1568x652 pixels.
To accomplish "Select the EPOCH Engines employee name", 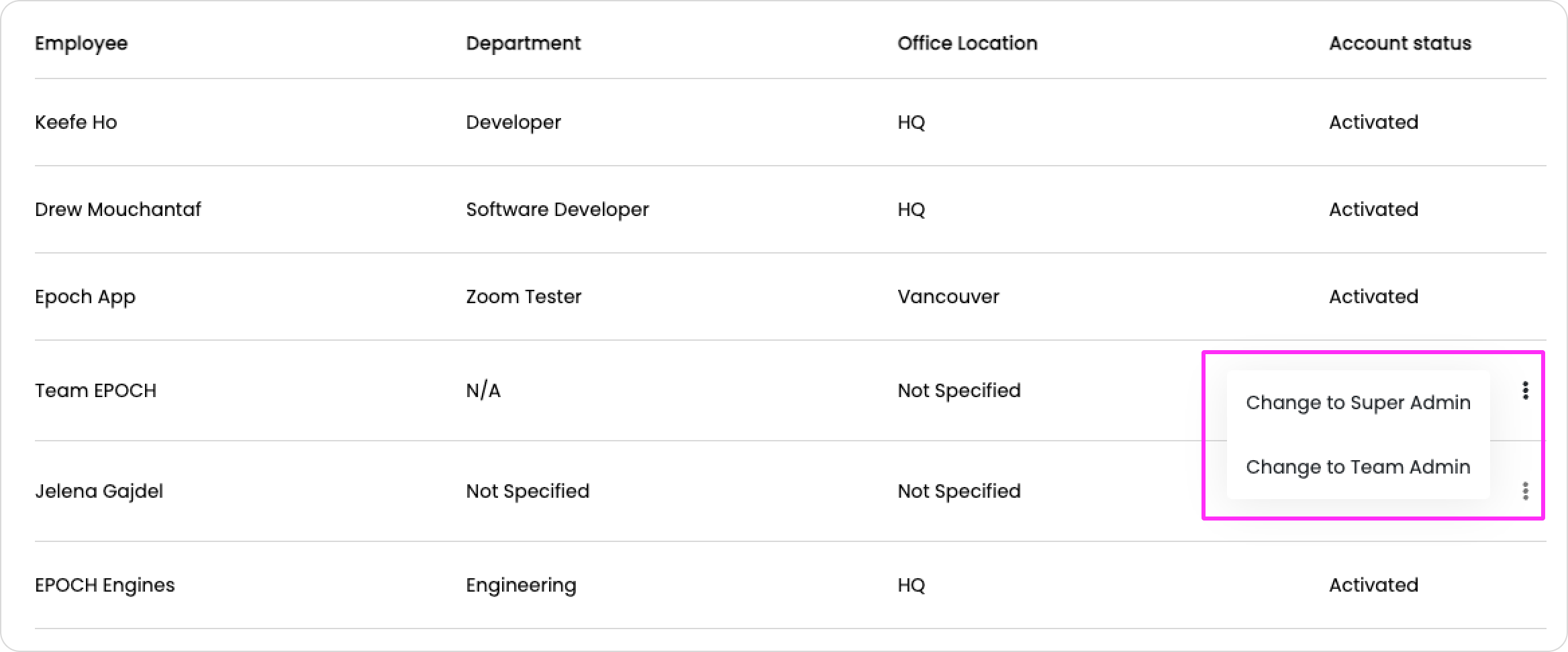I will [105, 585].
